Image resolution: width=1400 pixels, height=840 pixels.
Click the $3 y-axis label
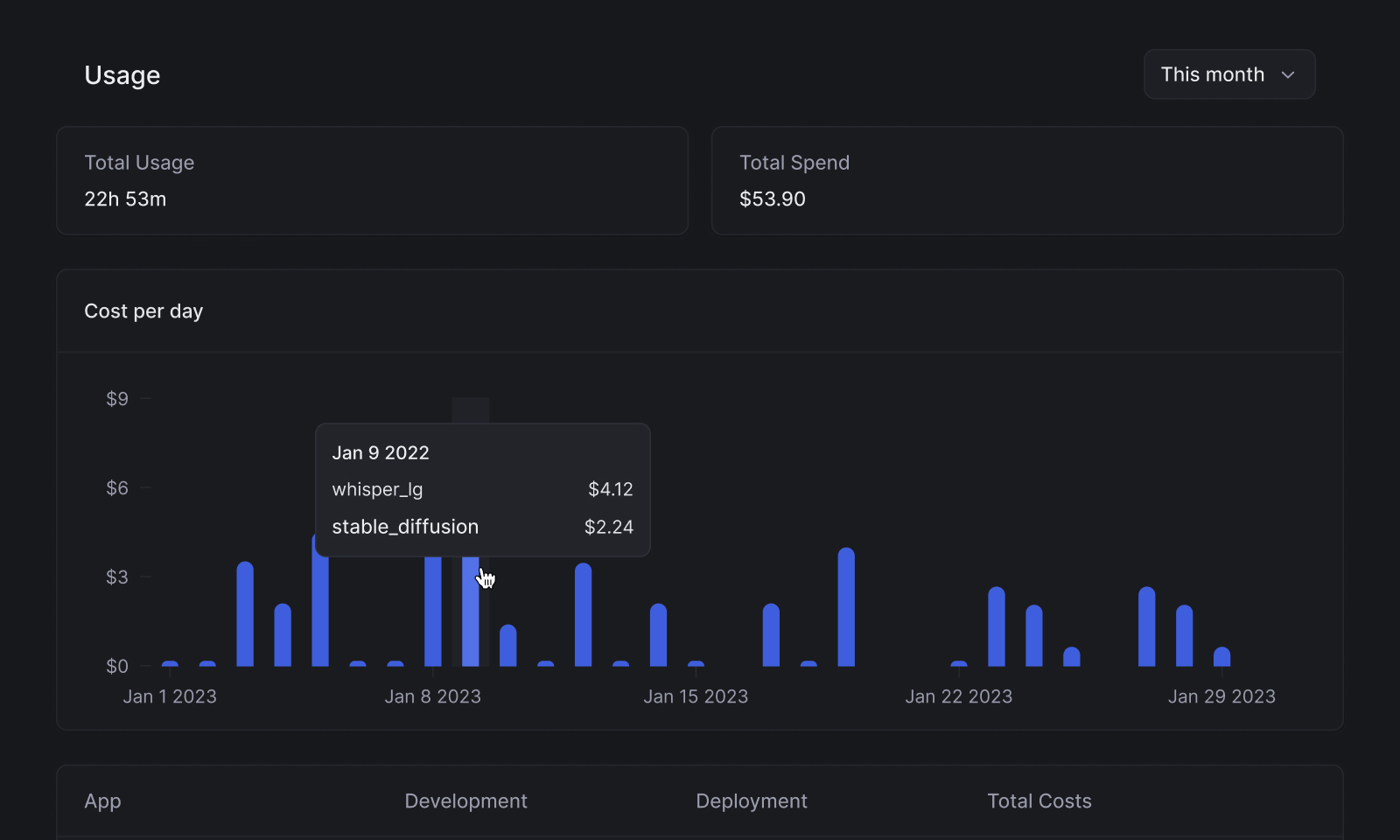coord(117,577)
